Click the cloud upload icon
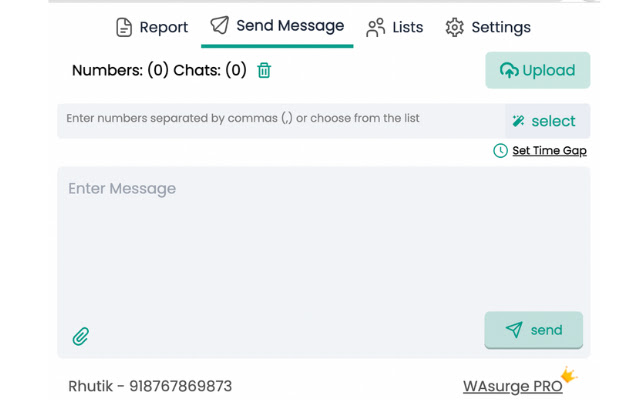640x400 pixels. [x=509, y=70]
